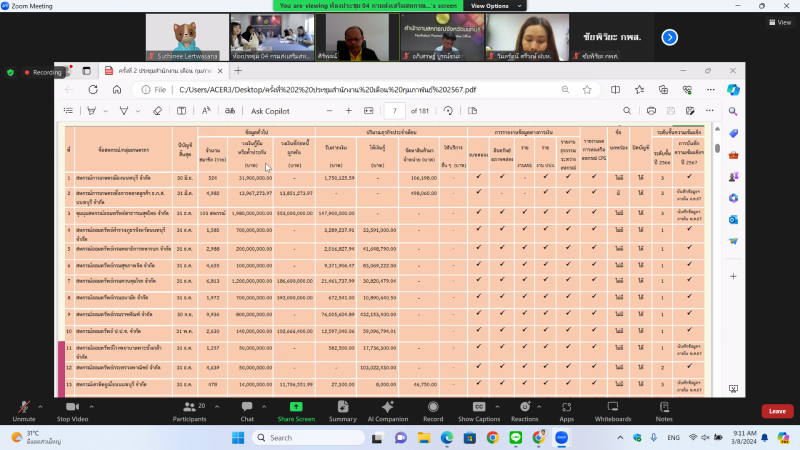Screen dimensions: 800x450
Task: Toggle Show Captions on
Action: point(478,410)
